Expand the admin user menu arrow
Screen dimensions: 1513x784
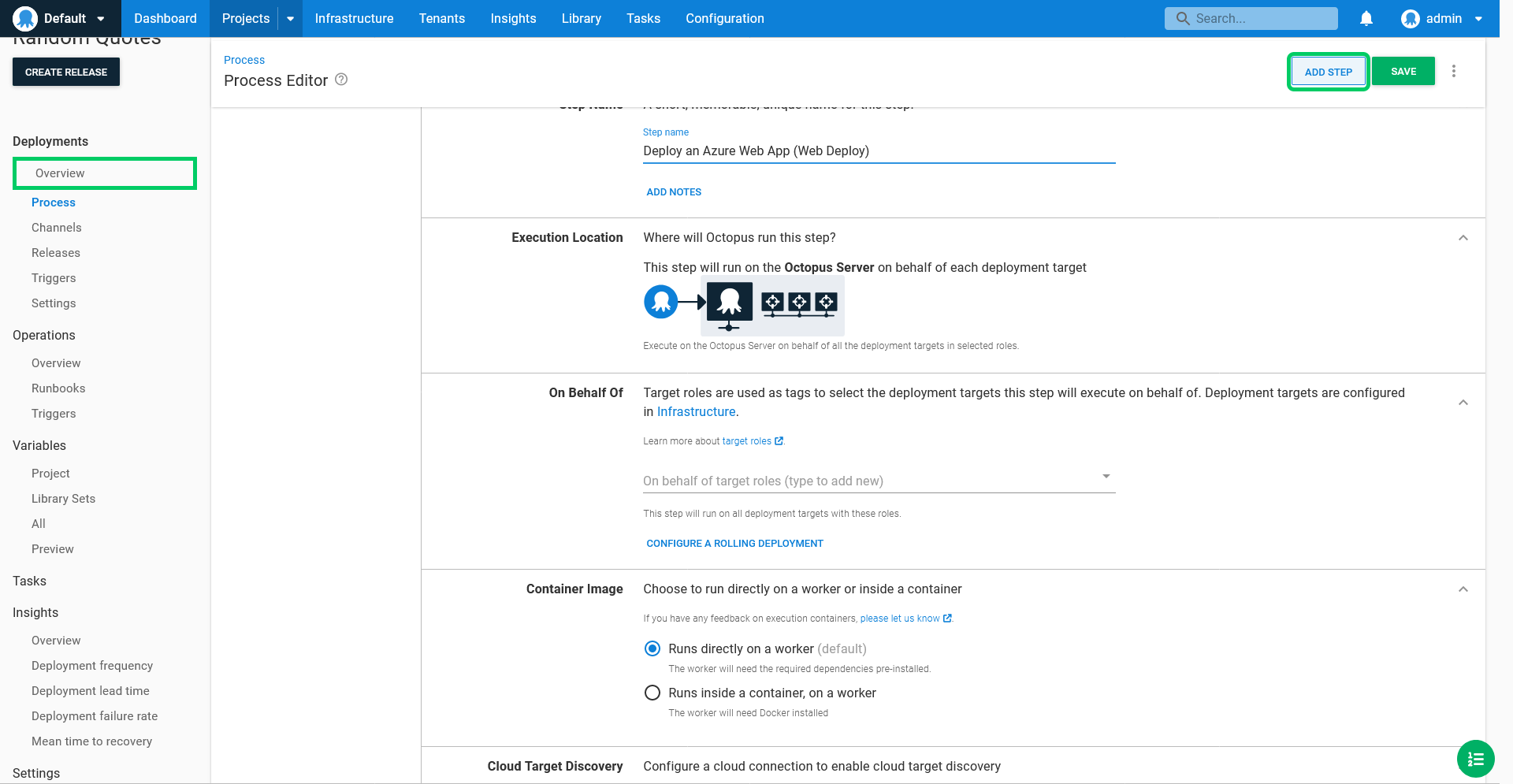1478,19
